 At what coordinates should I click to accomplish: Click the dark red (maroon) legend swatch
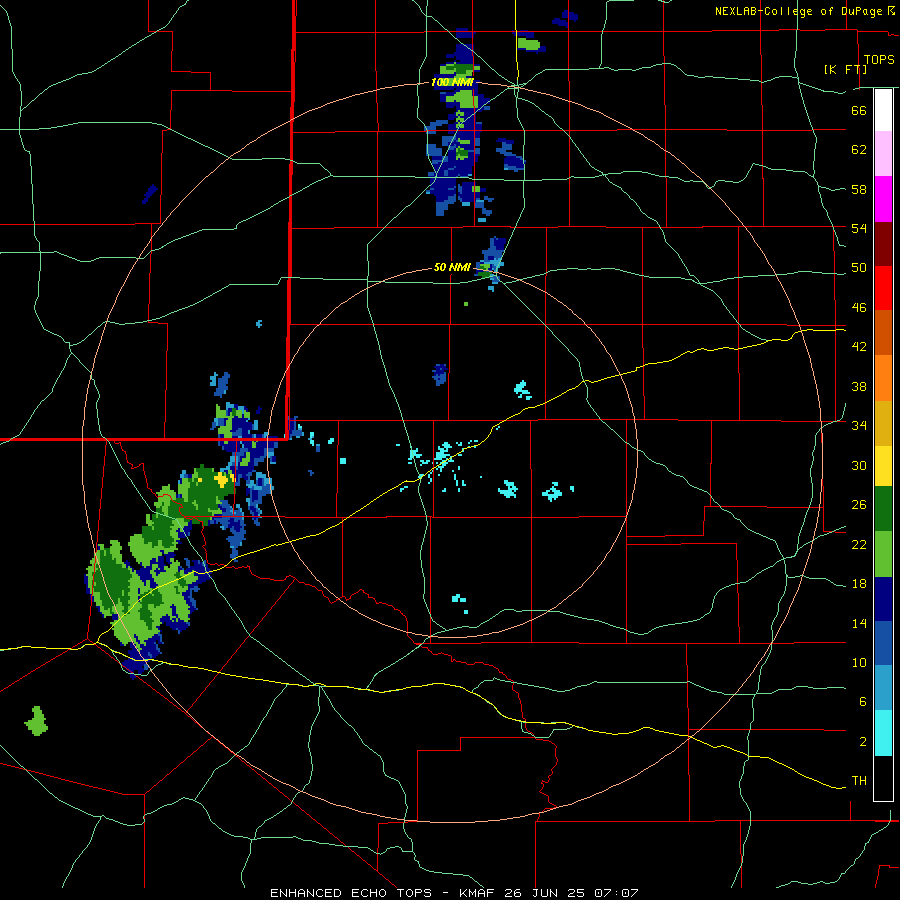tap(883, 244)
